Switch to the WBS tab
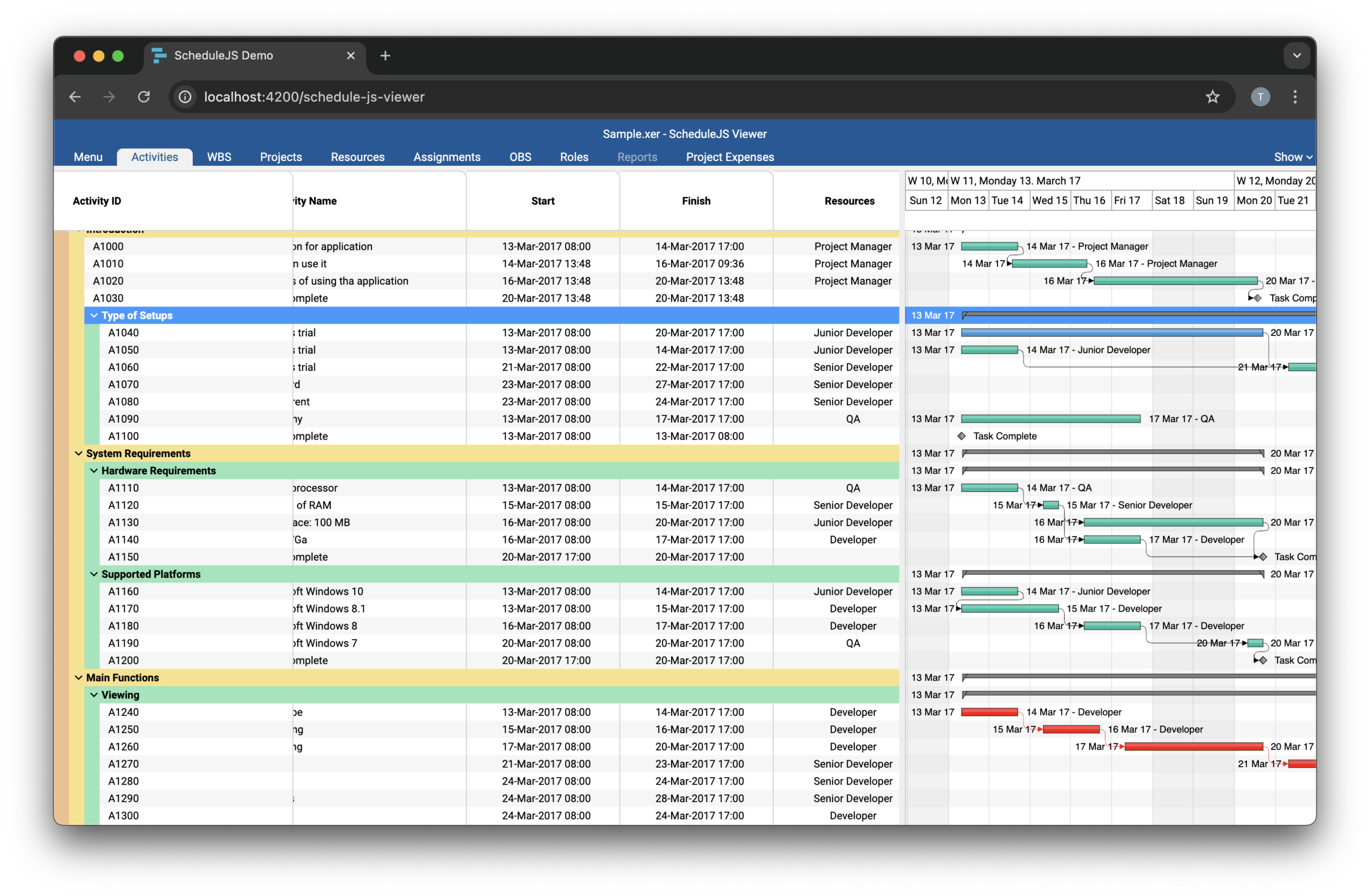 (219, 157)
